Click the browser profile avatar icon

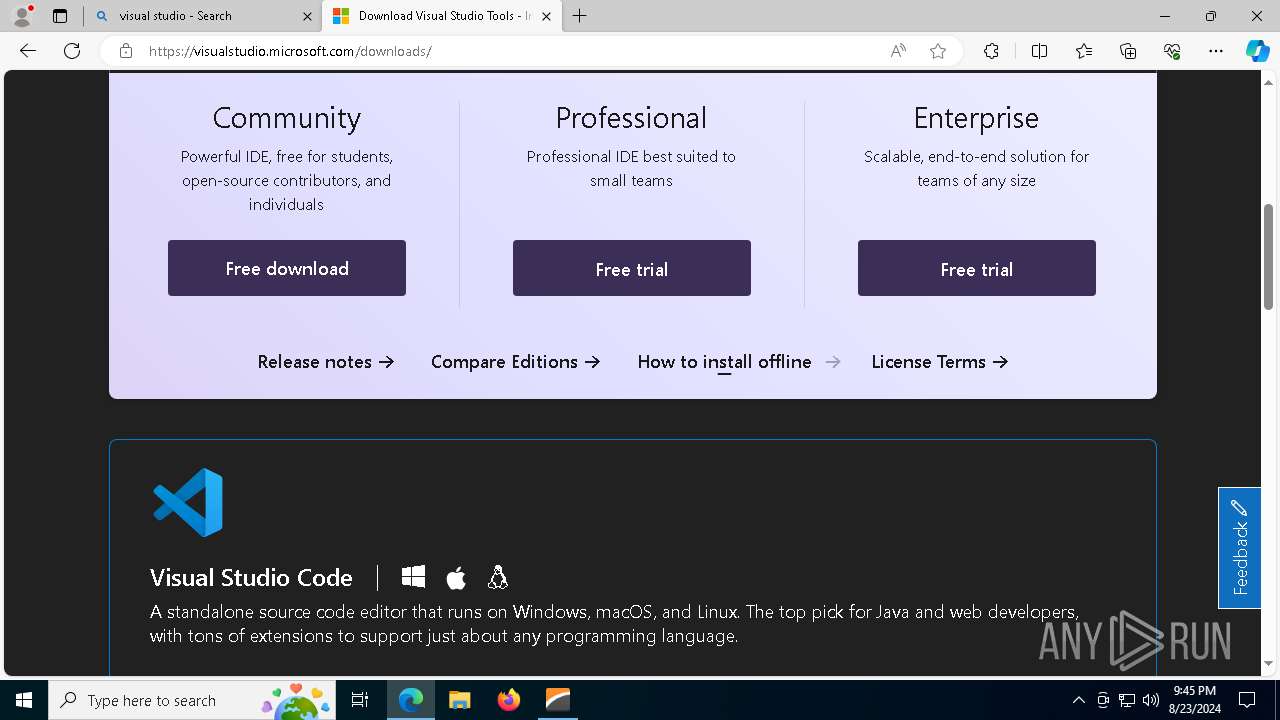point(22,16)
